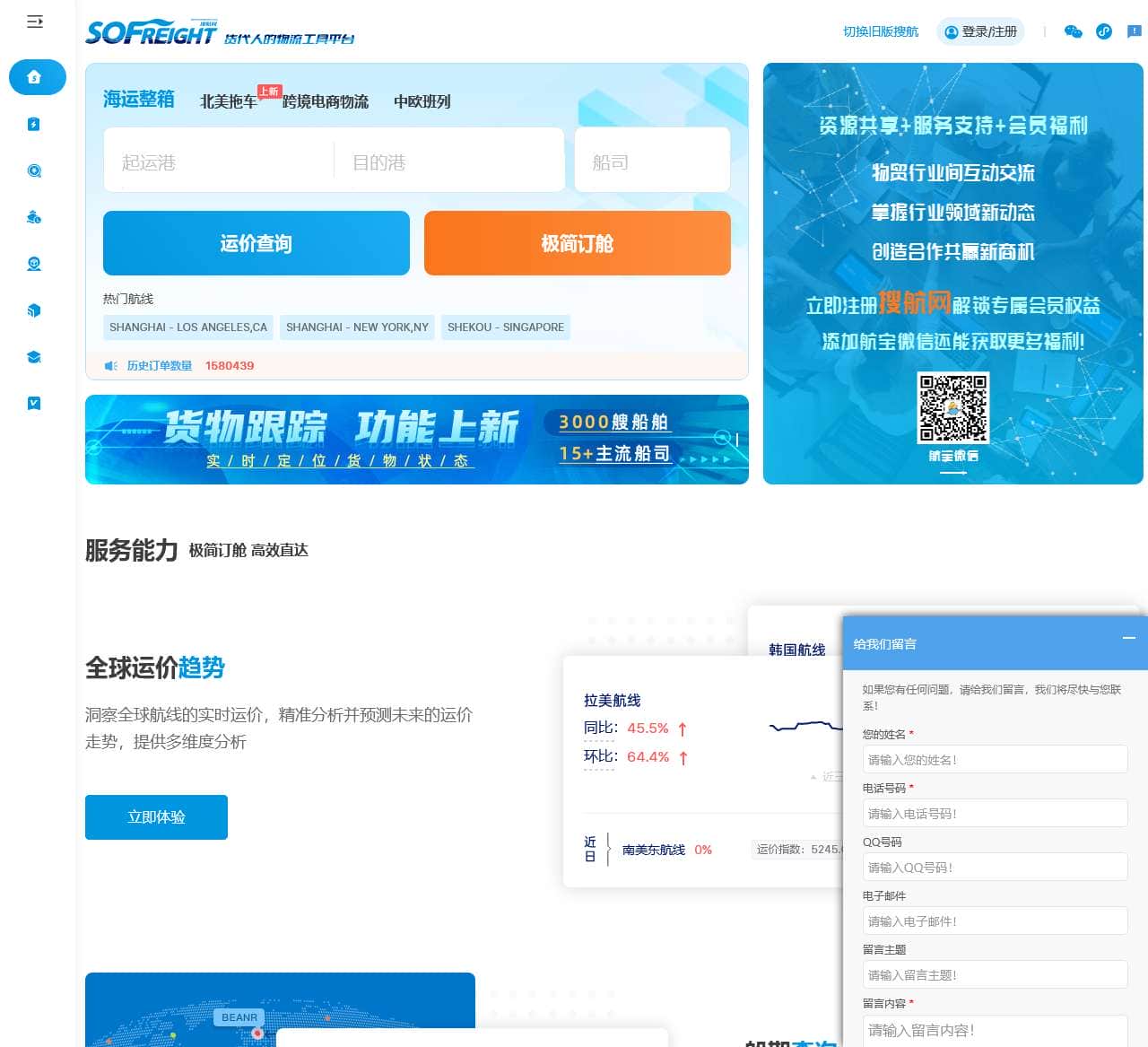Screen dimensions: 1148x1047
Task: Minimize the 给我们留言 chat panel
Action: (x=1129, y=638)
